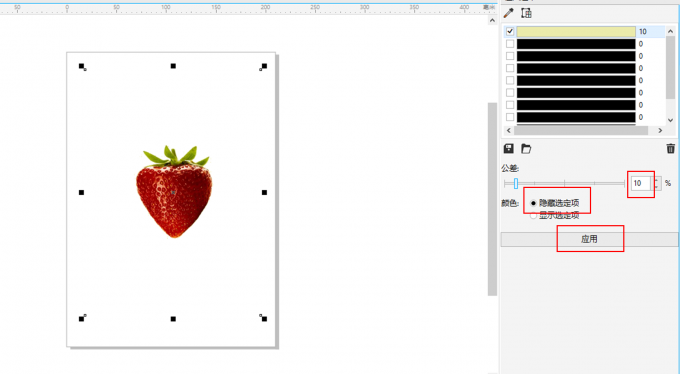Open mask file with folder icon
Screen dimensions: 680x374
point(526,148)
